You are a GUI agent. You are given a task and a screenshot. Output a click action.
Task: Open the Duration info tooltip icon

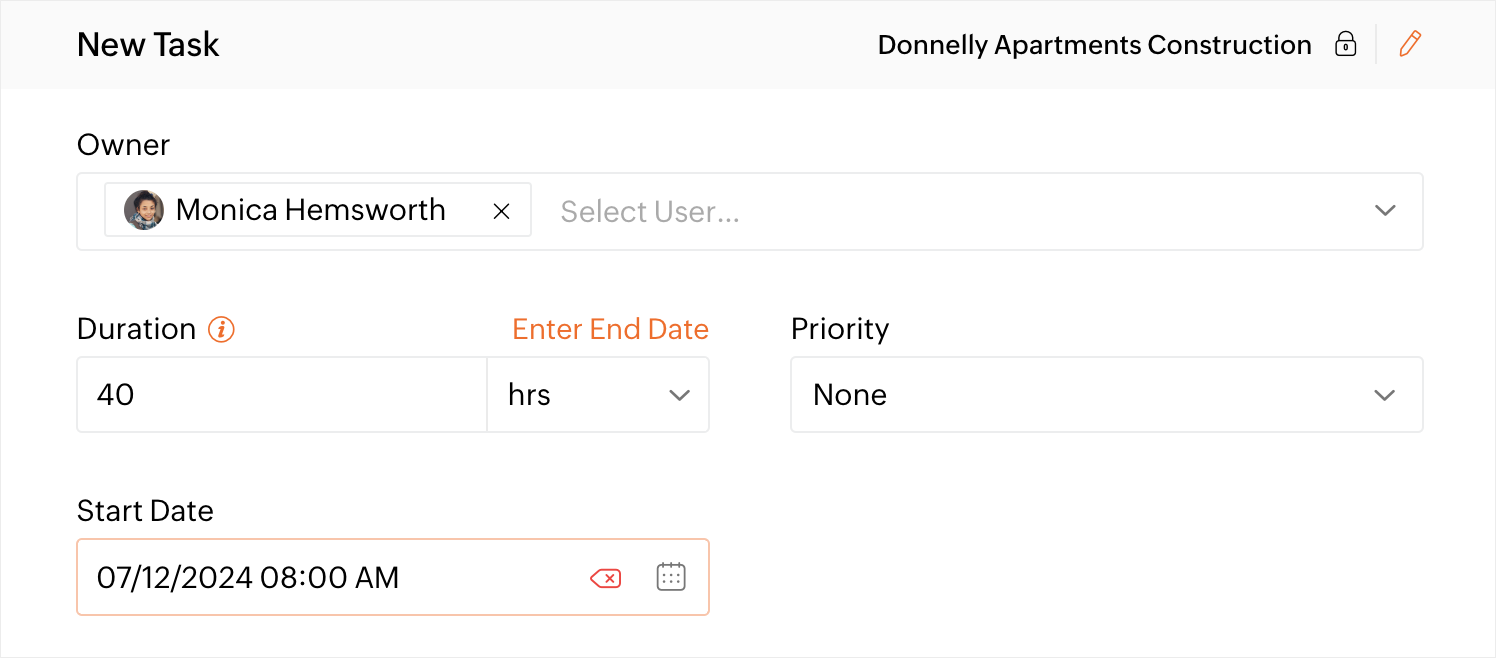click(221, 329)
